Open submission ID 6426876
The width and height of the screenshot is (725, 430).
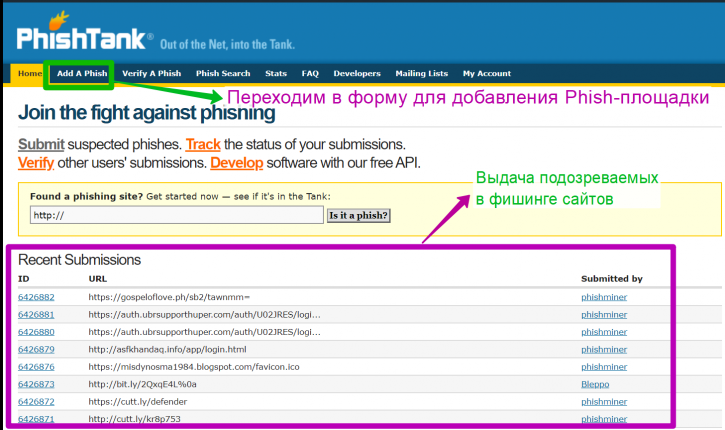[x=36, y=367]
